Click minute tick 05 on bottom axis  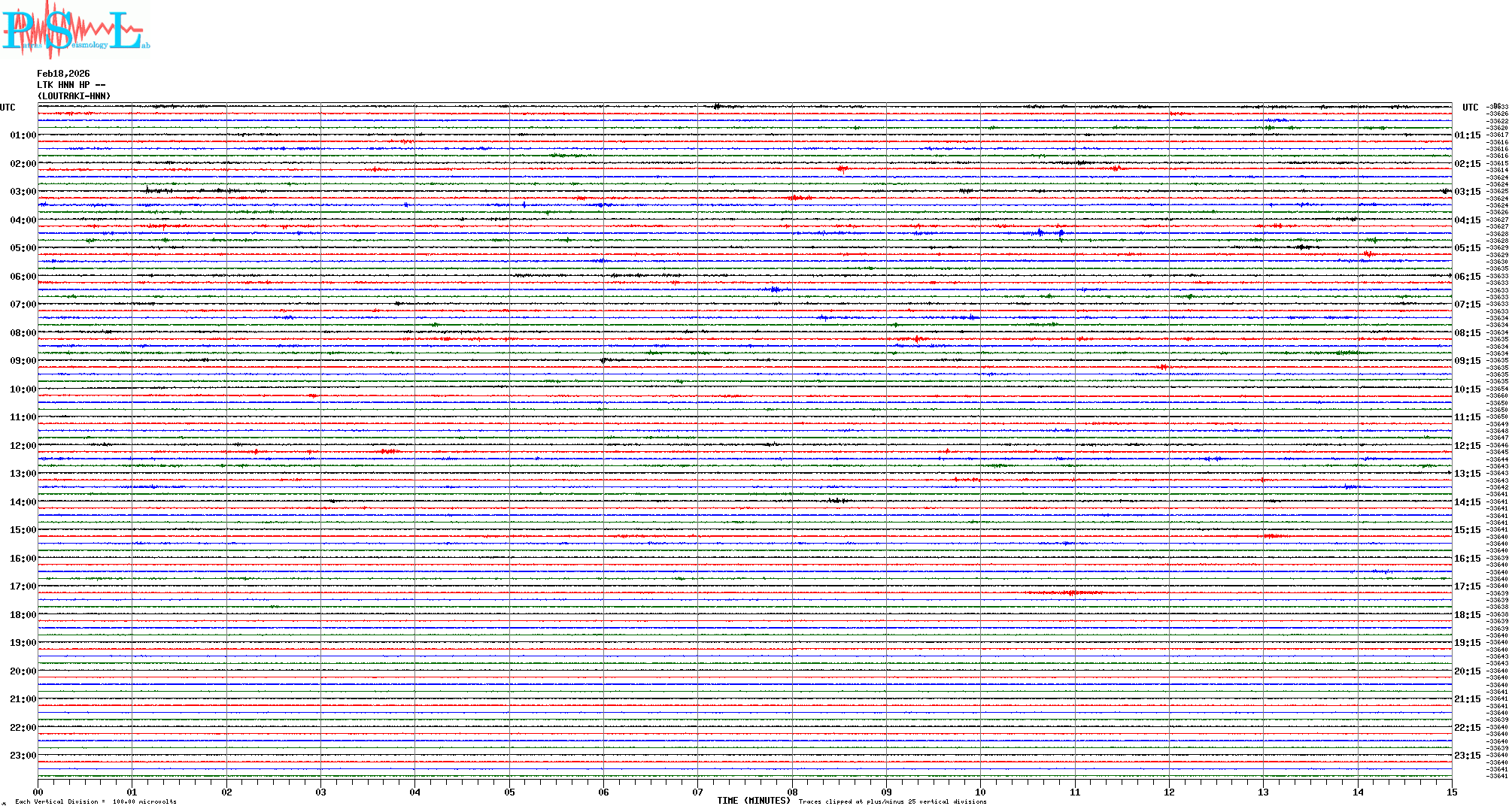pyautogui.click(x=509, y=792)
